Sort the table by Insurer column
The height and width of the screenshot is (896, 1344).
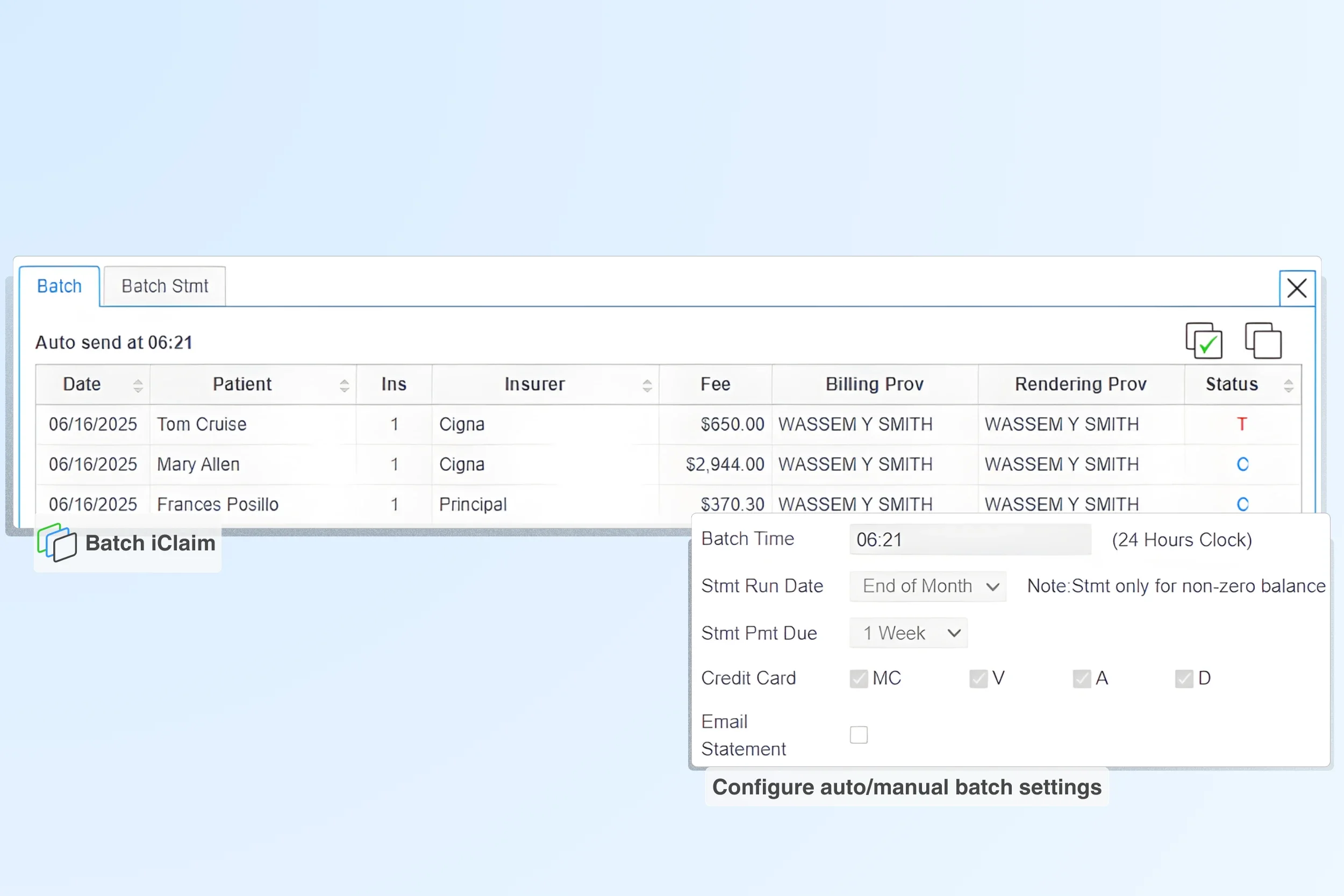click(x=647, y=384)
